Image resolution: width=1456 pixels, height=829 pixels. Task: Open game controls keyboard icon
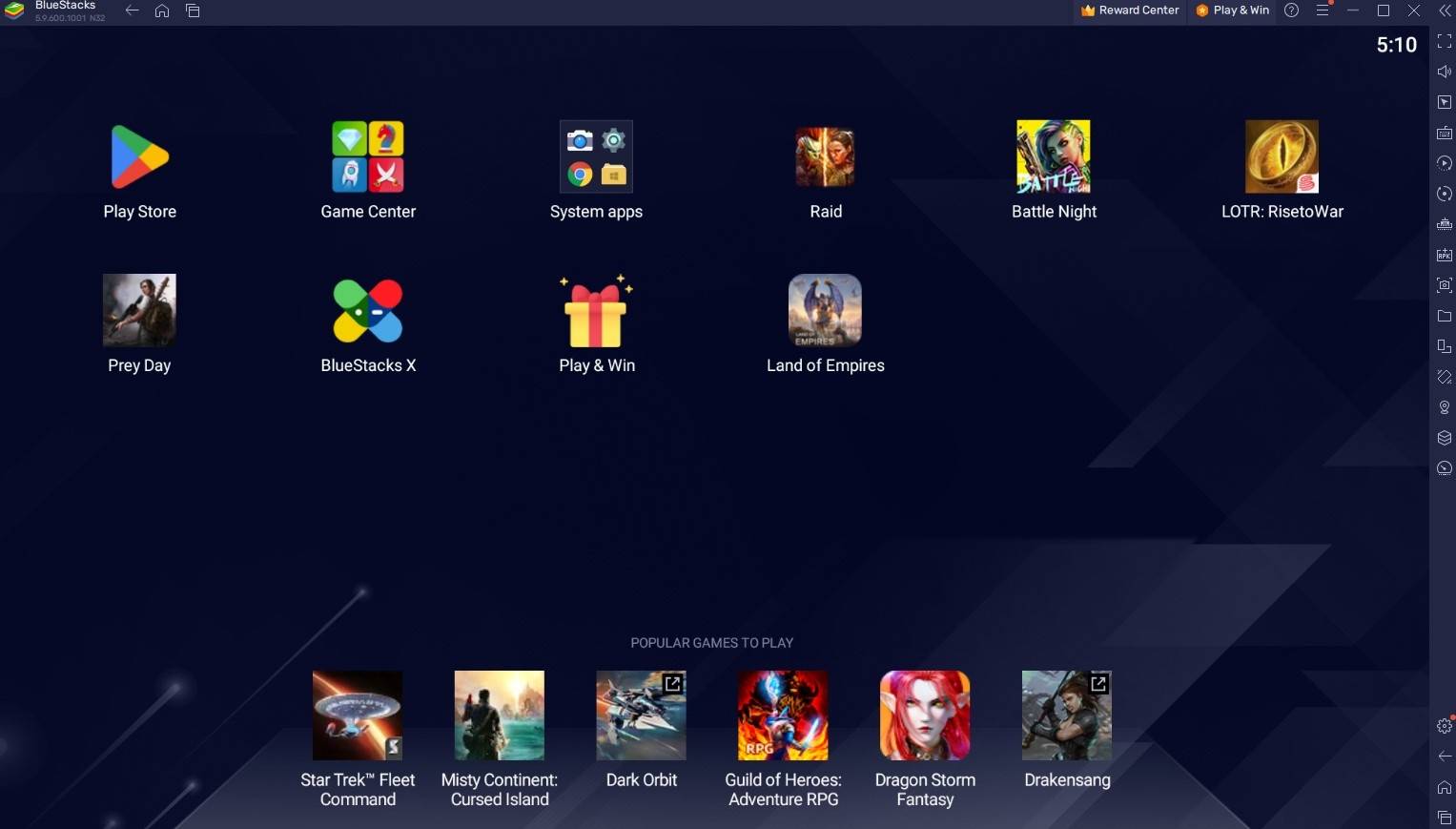pos(1445,133)
